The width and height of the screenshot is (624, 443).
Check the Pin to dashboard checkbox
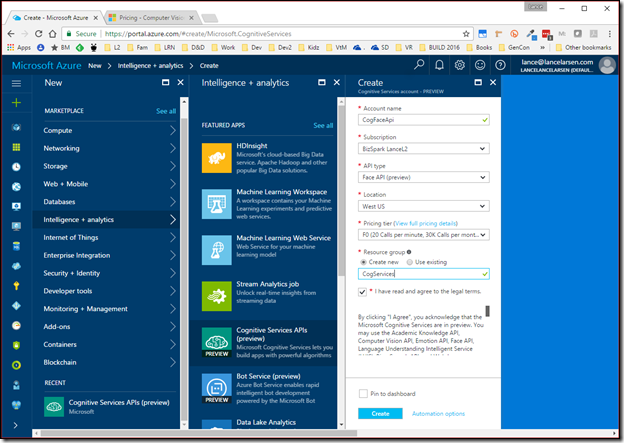pos(363,394)
